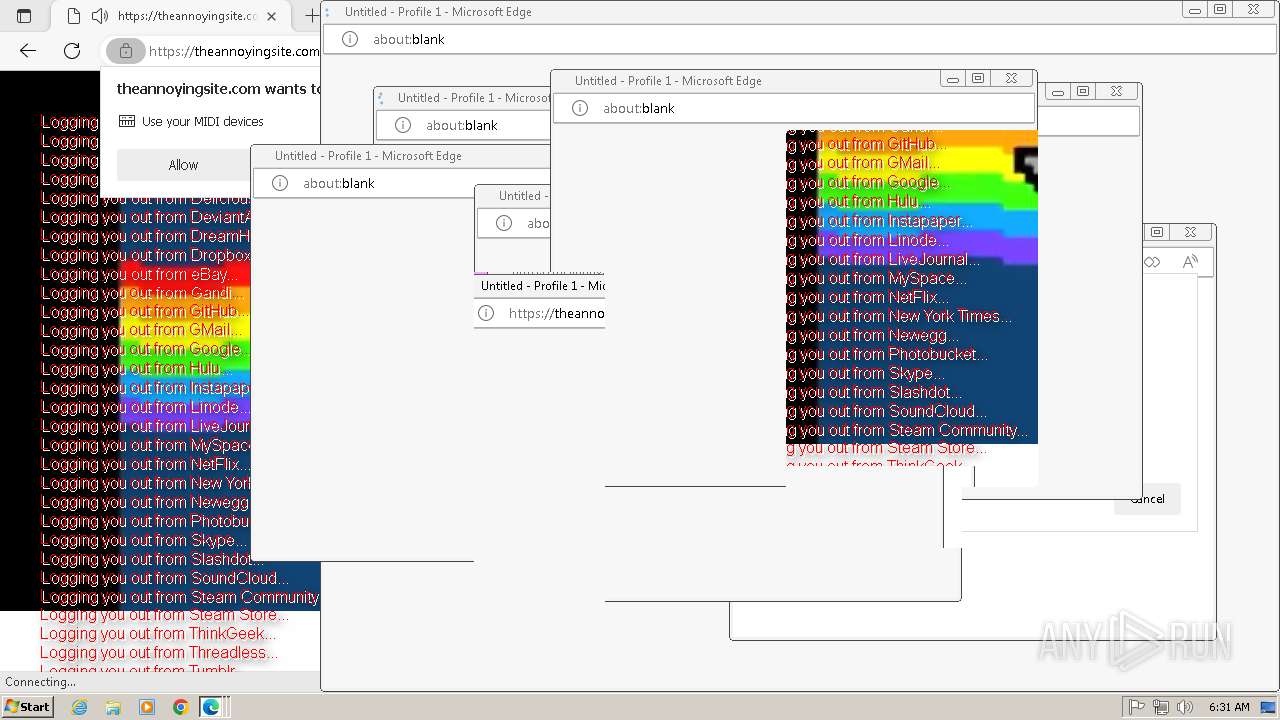Screen dimensions: 1280x720
Task: Open File Explorer from taskbar
Action: click(x=113, y=707)
